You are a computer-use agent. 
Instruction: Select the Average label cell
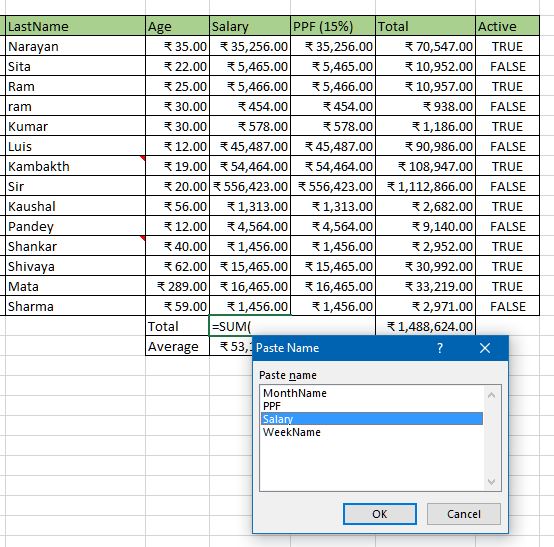(177, 346)
